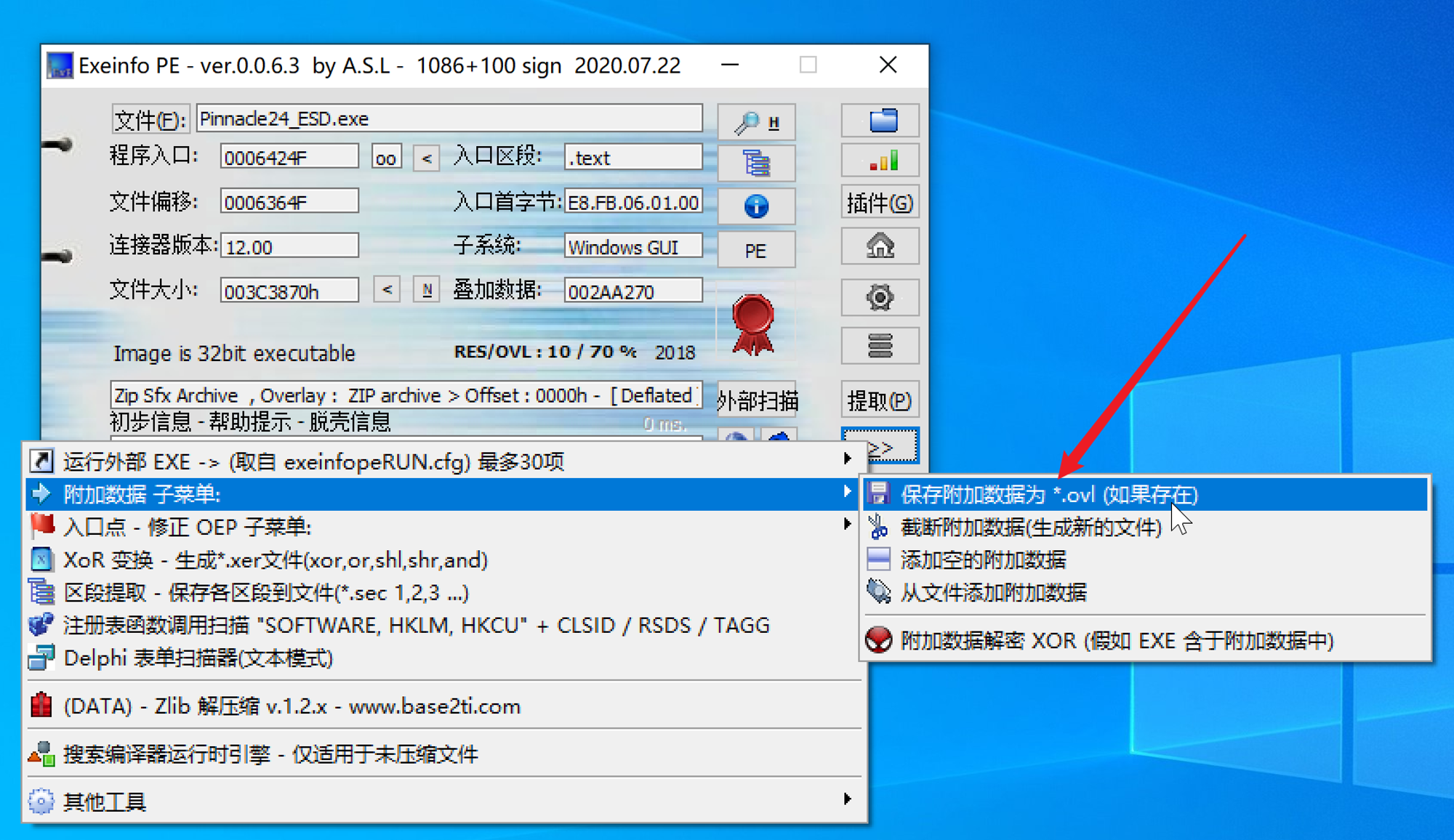Click the compiler runtime search icon
The image size is (1454, 840).
41,754
